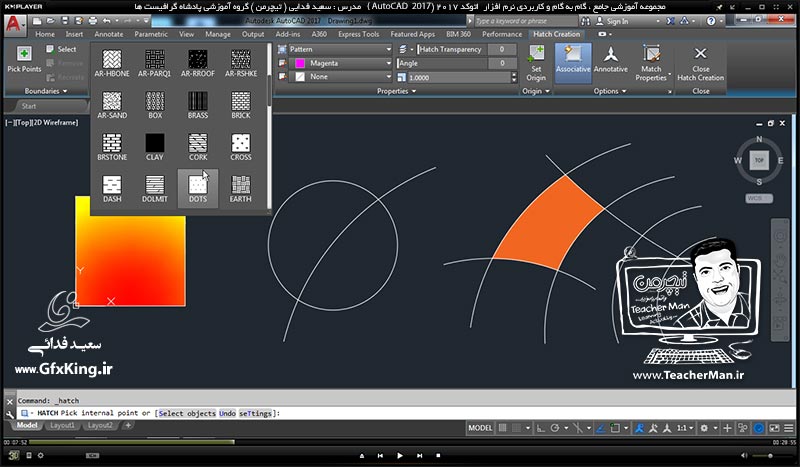
Task: Select the AR-RSHKE hatch pattern
Action: [240, 63]
